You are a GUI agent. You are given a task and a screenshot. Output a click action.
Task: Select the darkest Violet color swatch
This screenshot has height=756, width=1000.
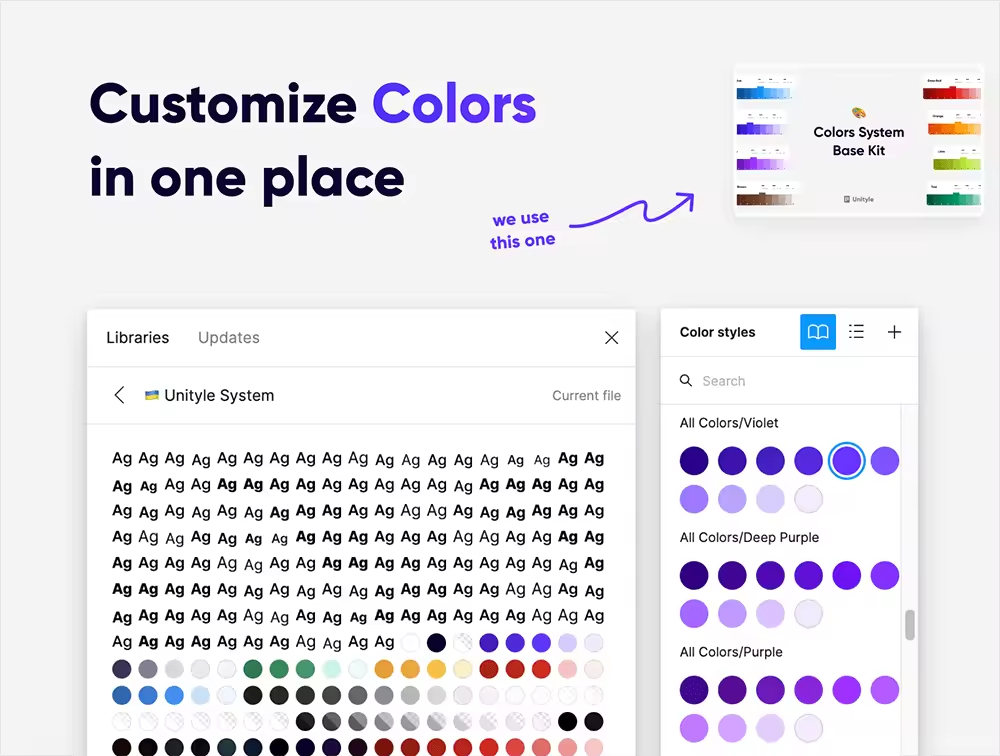[x=694, y=461]
